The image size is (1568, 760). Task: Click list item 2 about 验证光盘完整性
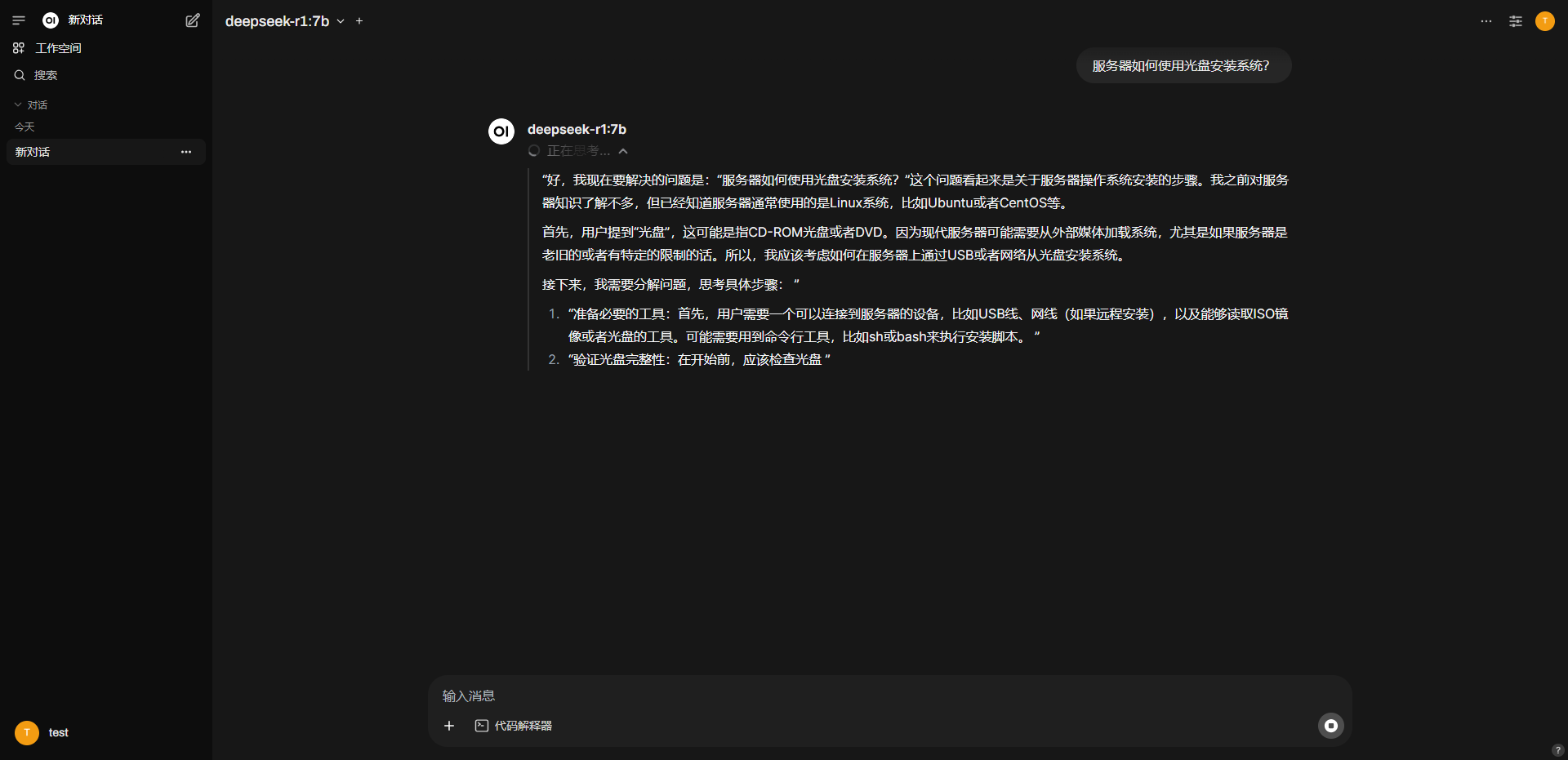[x=699, y=360]
